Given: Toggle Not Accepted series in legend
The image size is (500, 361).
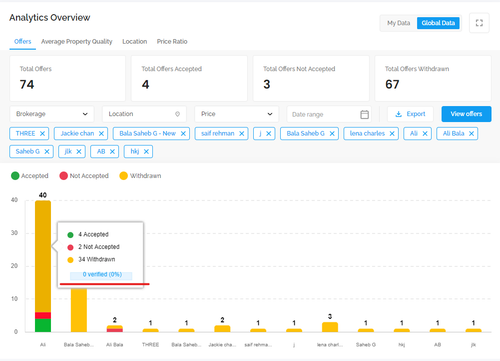Looking at the screenshot, I should [84, 176].
